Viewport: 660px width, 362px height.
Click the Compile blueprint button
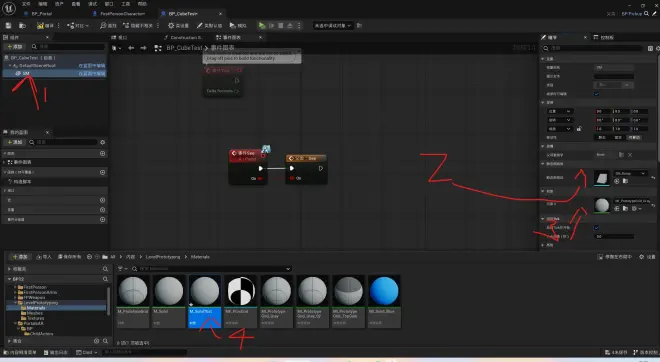point(45,26)
